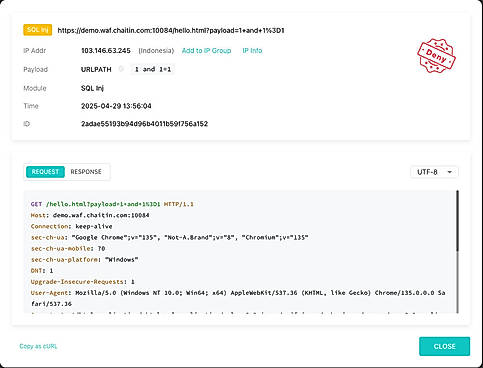Click the Copy as cURL link

tap(38, 346)
